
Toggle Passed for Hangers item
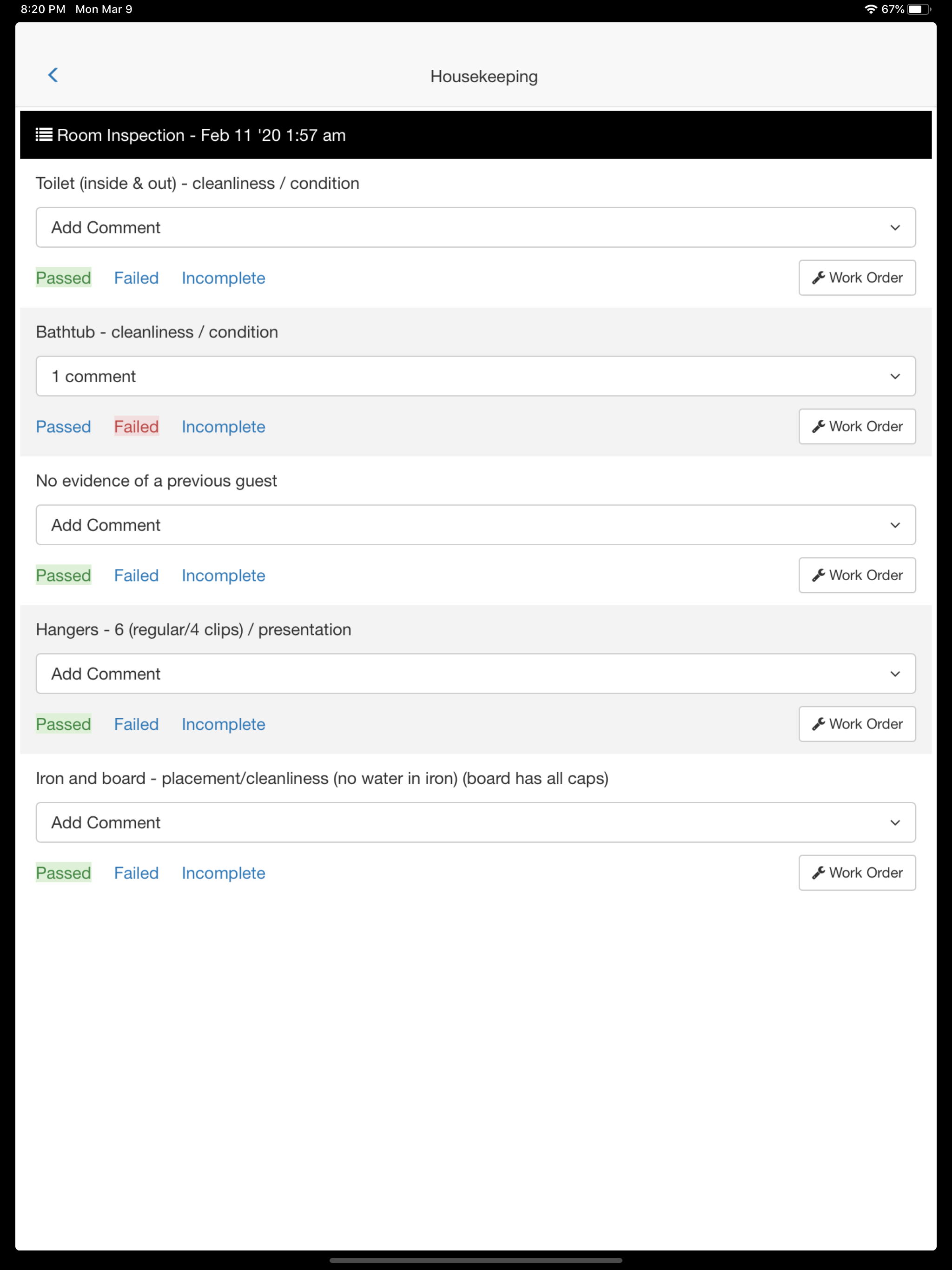pos(64,724)
